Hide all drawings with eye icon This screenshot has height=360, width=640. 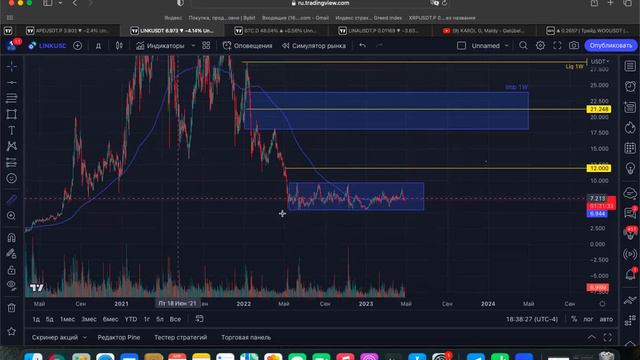pos(11,285)
